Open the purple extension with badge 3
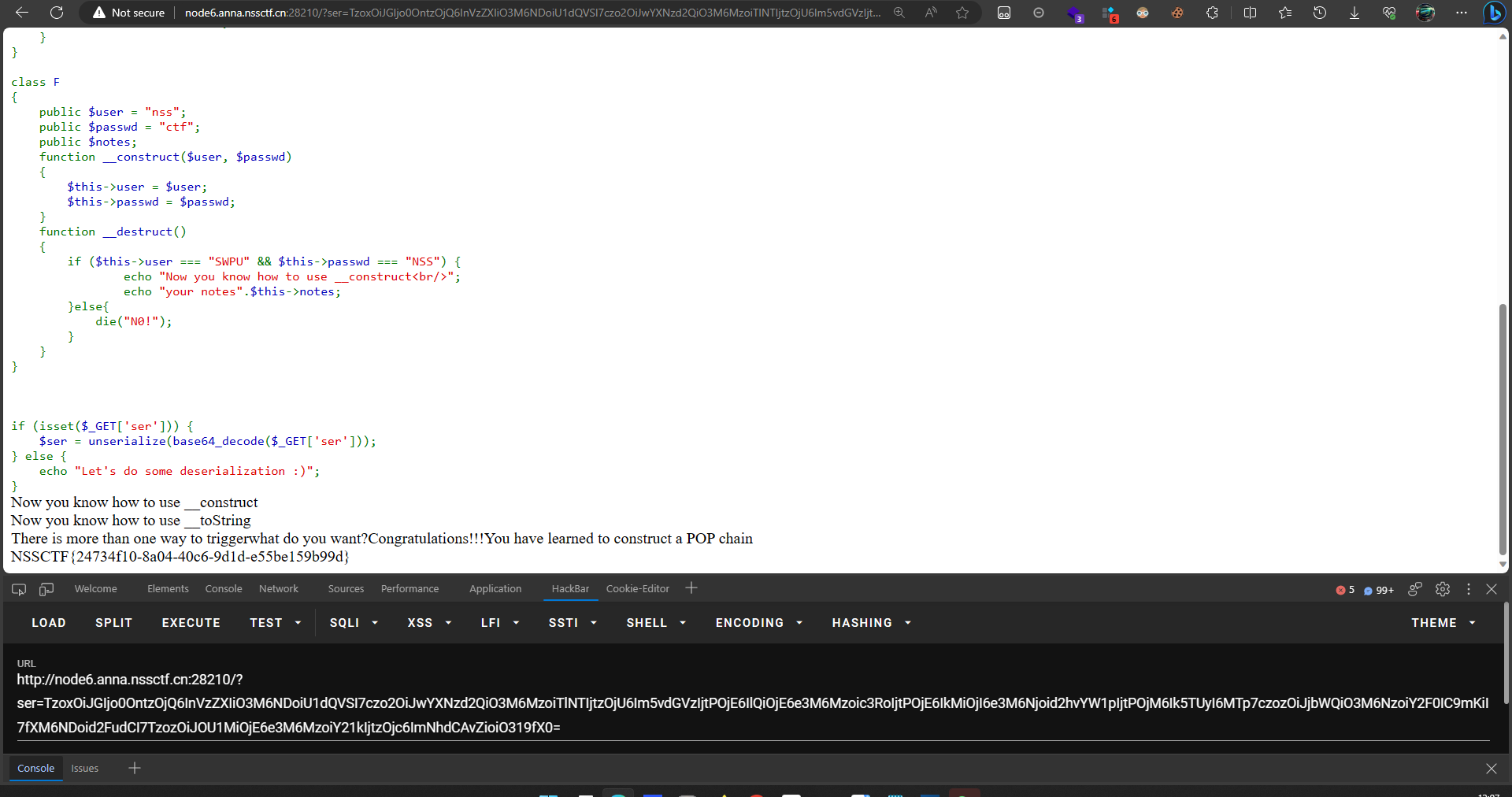 (1075, 13)
